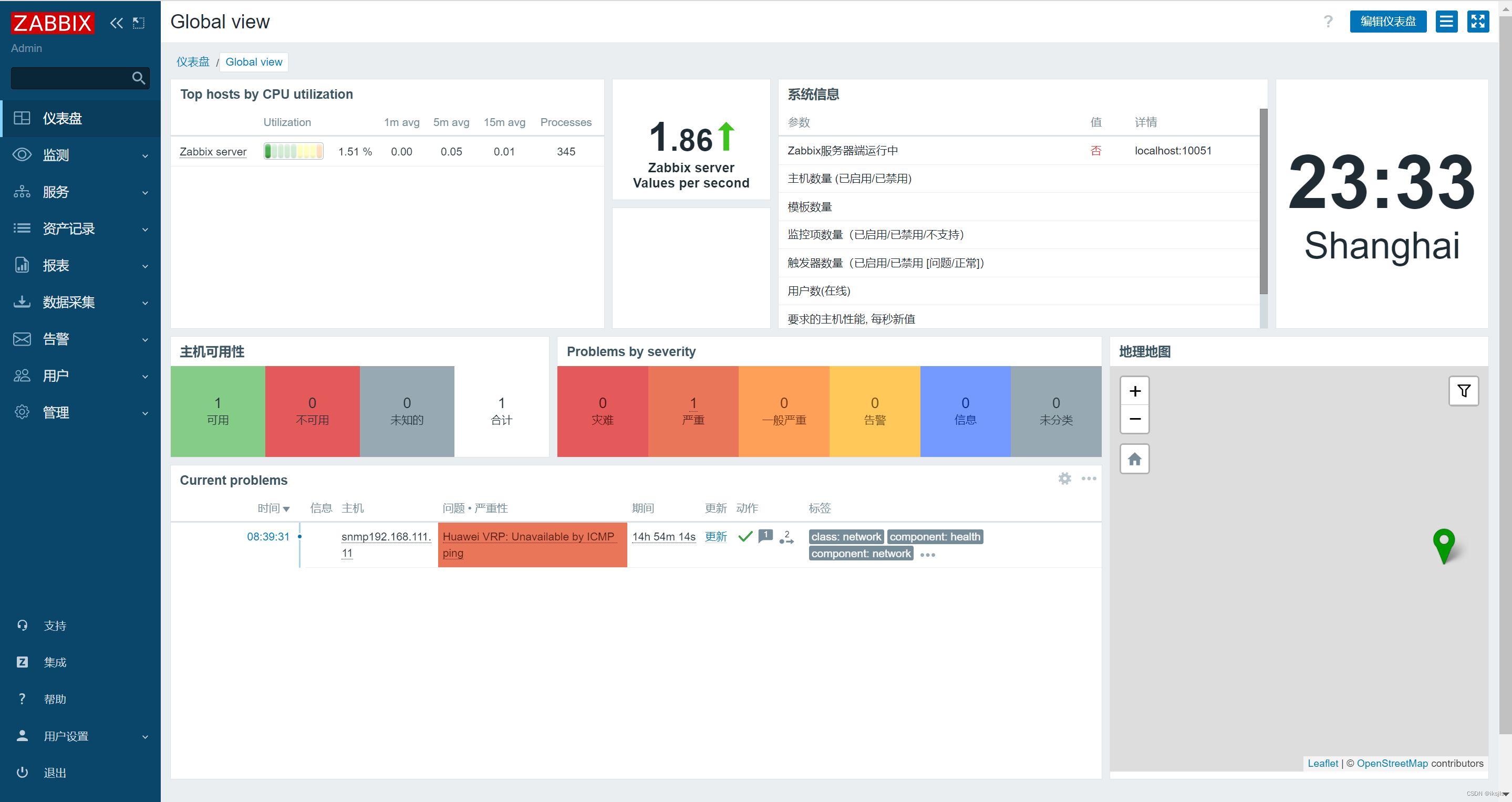This screenshot has width=1512, height=802.
Task: Open the 服务 menu item
Action: click(80, 192)
